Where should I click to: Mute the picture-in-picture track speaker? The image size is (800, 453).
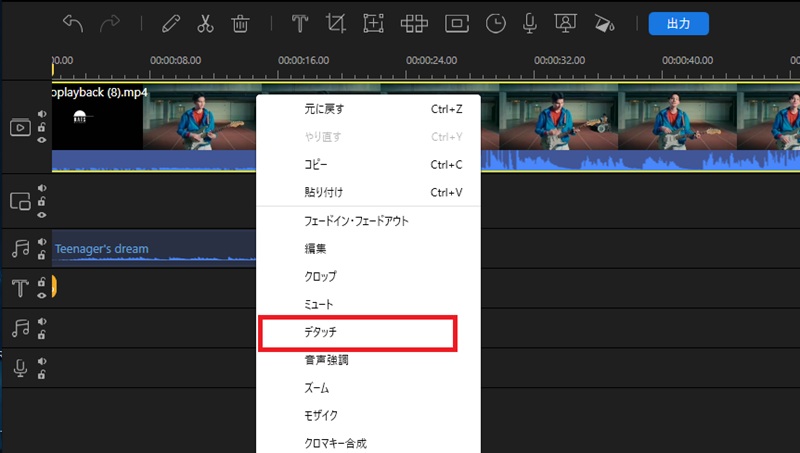tap(42, 188)
